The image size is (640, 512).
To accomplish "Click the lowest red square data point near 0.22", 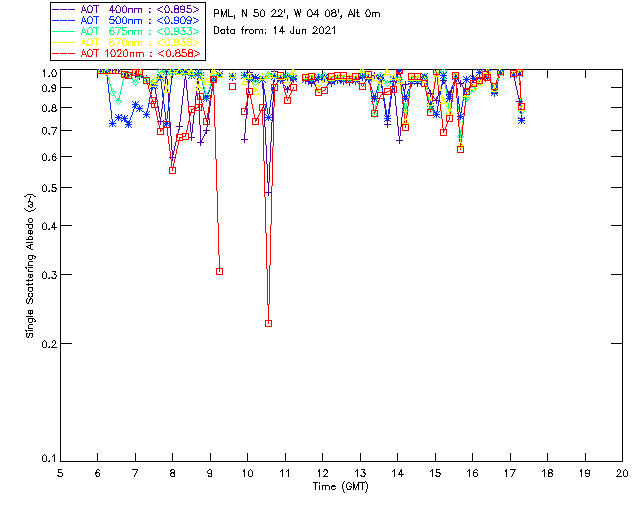I will [x=269, y=323].
